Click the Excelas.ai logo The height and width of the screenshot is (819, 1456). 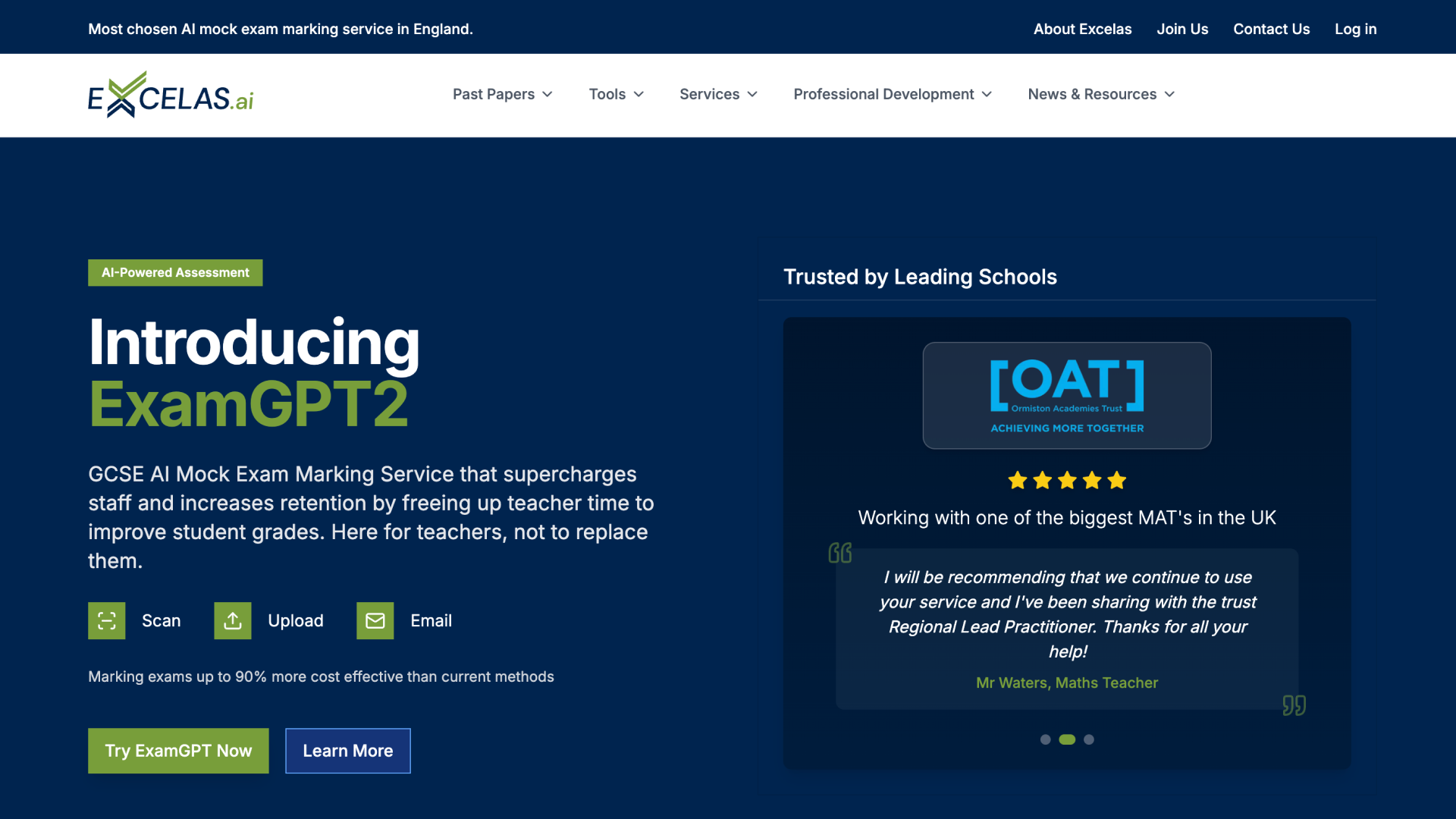click(x=171, y=95)
